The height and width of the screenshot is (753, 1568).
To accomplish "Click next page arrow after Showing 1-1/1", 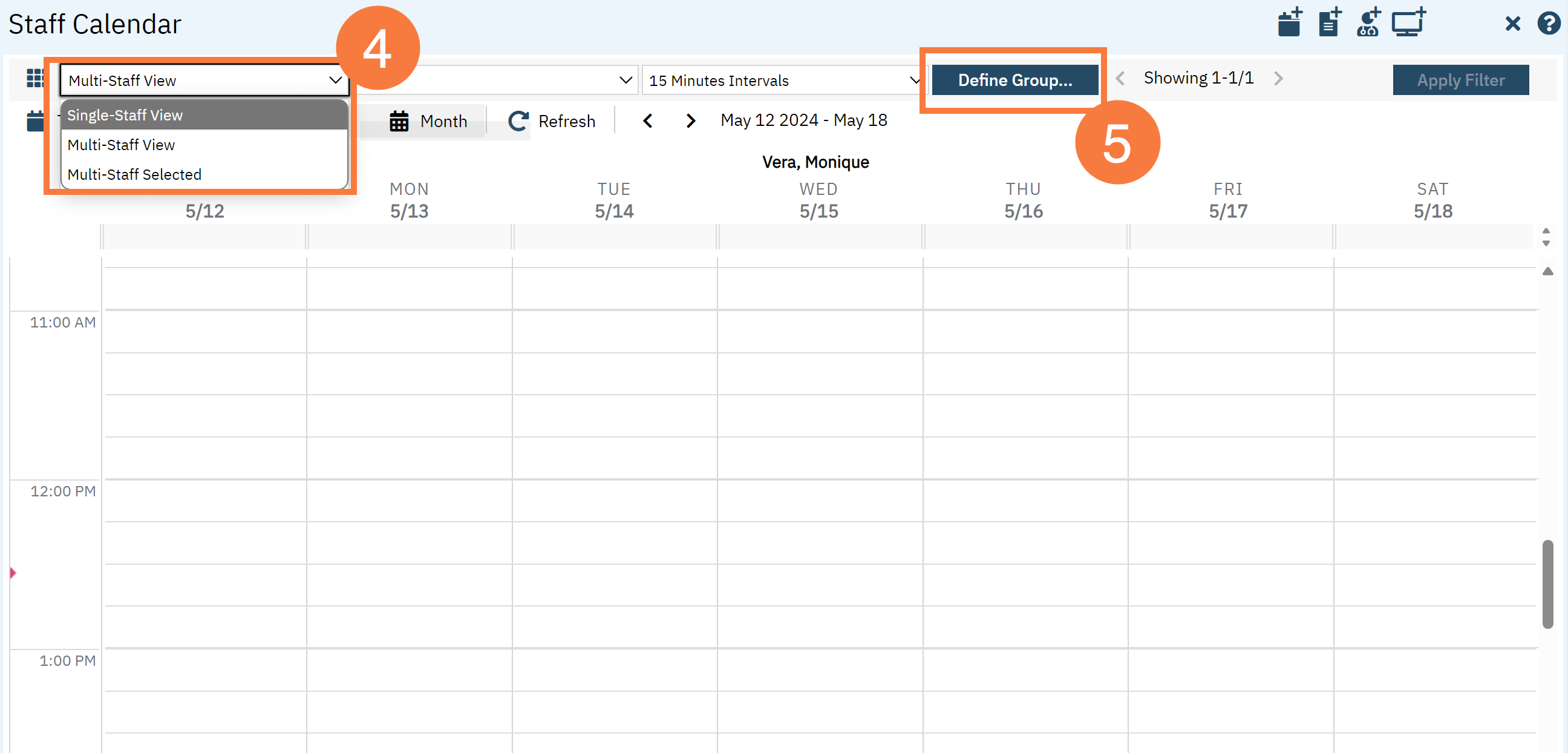I will (x=1278, y=79).
